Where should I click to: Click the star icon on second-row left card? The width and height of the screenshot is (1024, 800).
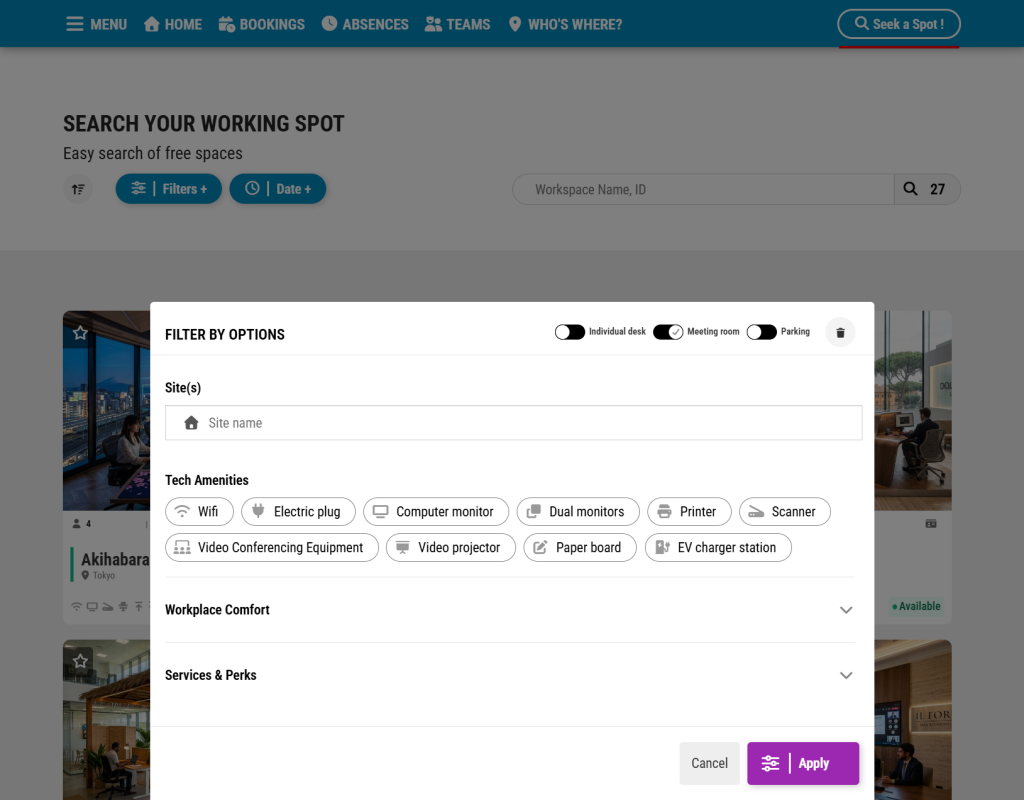coord(80,662)
